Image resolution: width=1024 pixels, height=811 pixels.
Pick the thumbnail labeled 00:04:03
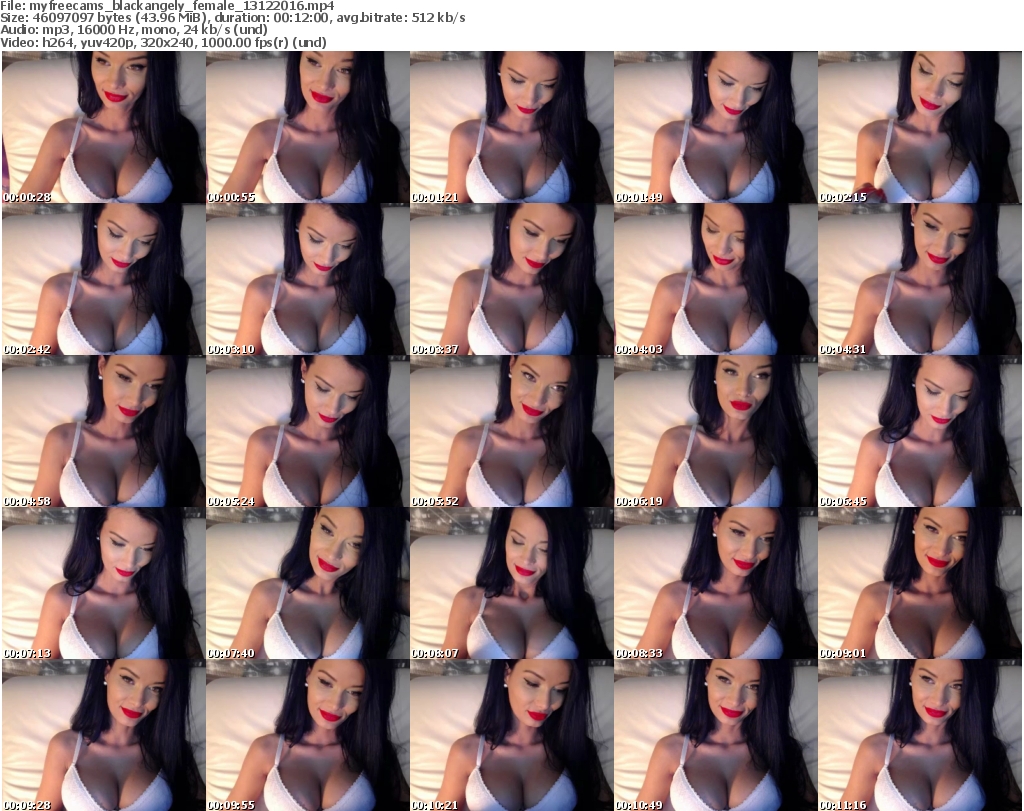[716, 279]
